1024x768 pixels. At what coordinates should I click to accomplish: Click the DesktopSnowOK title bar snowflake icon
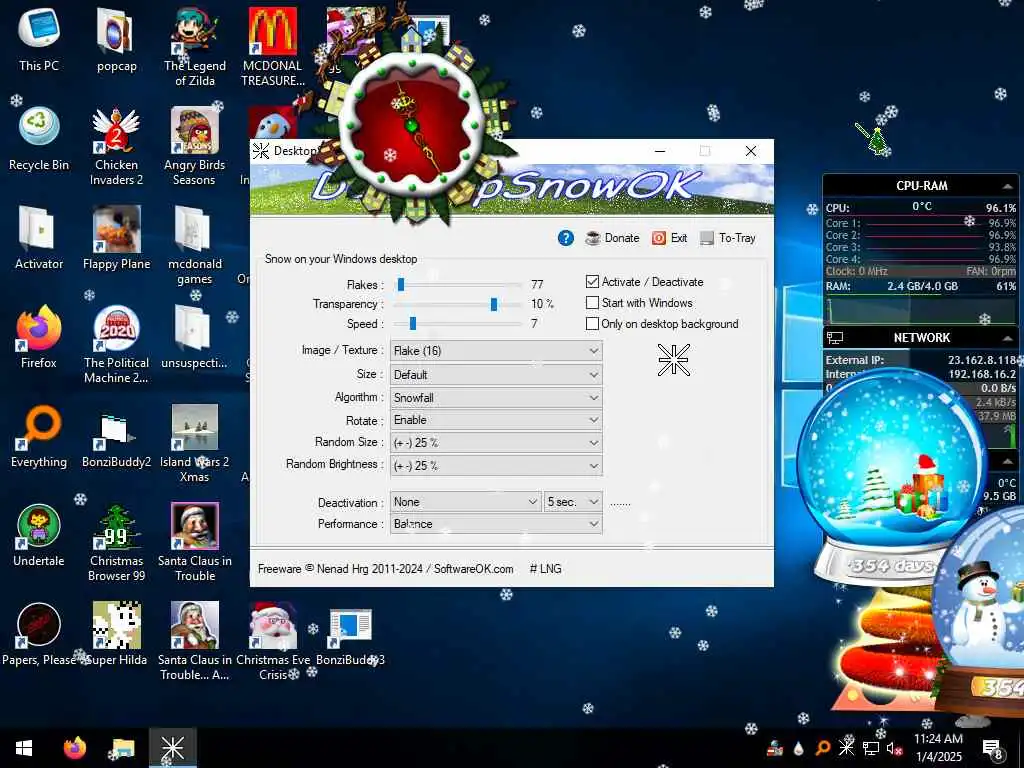pos(261,151)
